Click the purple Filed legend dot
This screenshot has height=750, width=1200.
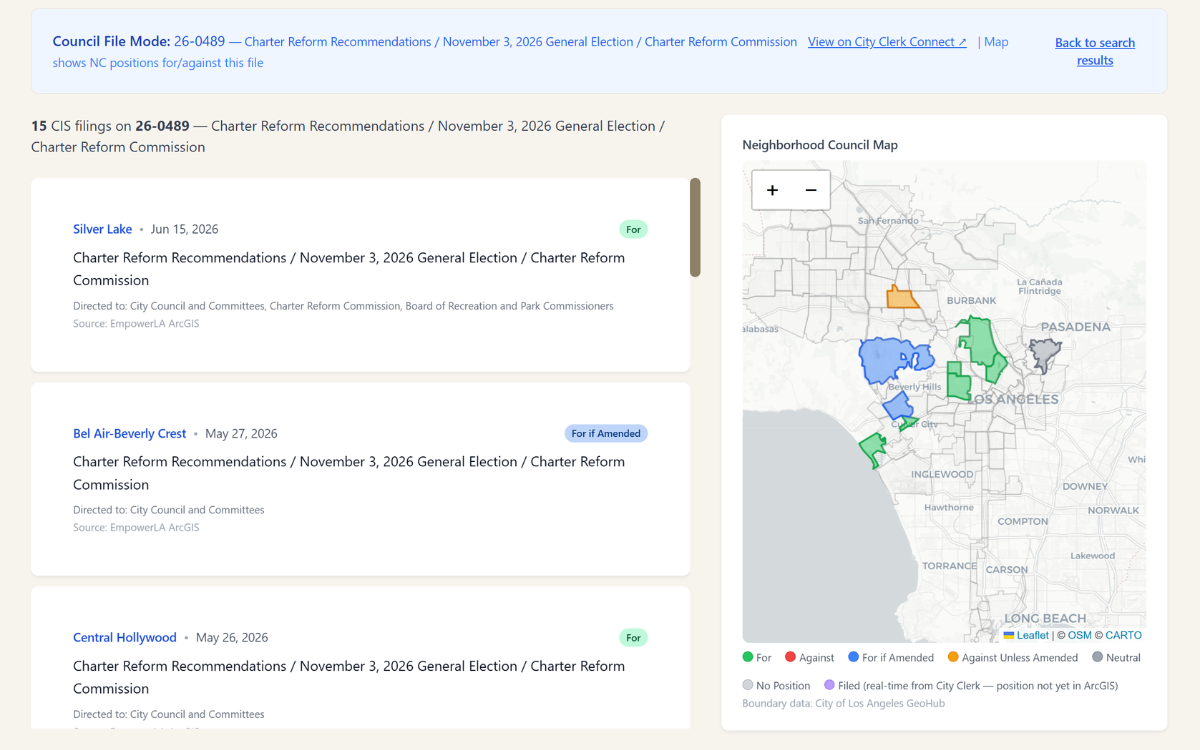pyautogui.click(x=829, y=686)
